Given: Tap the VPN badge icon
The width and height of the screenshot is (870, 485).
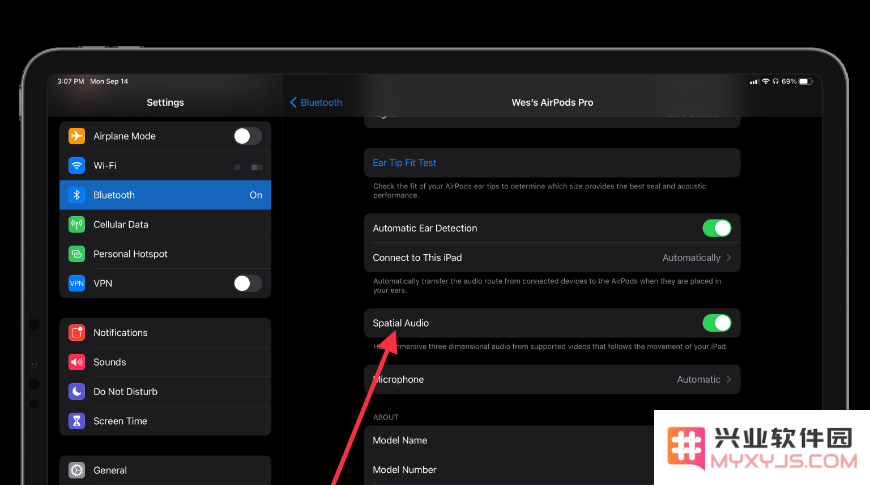Looking at the screenshot, I should (77, 283).
